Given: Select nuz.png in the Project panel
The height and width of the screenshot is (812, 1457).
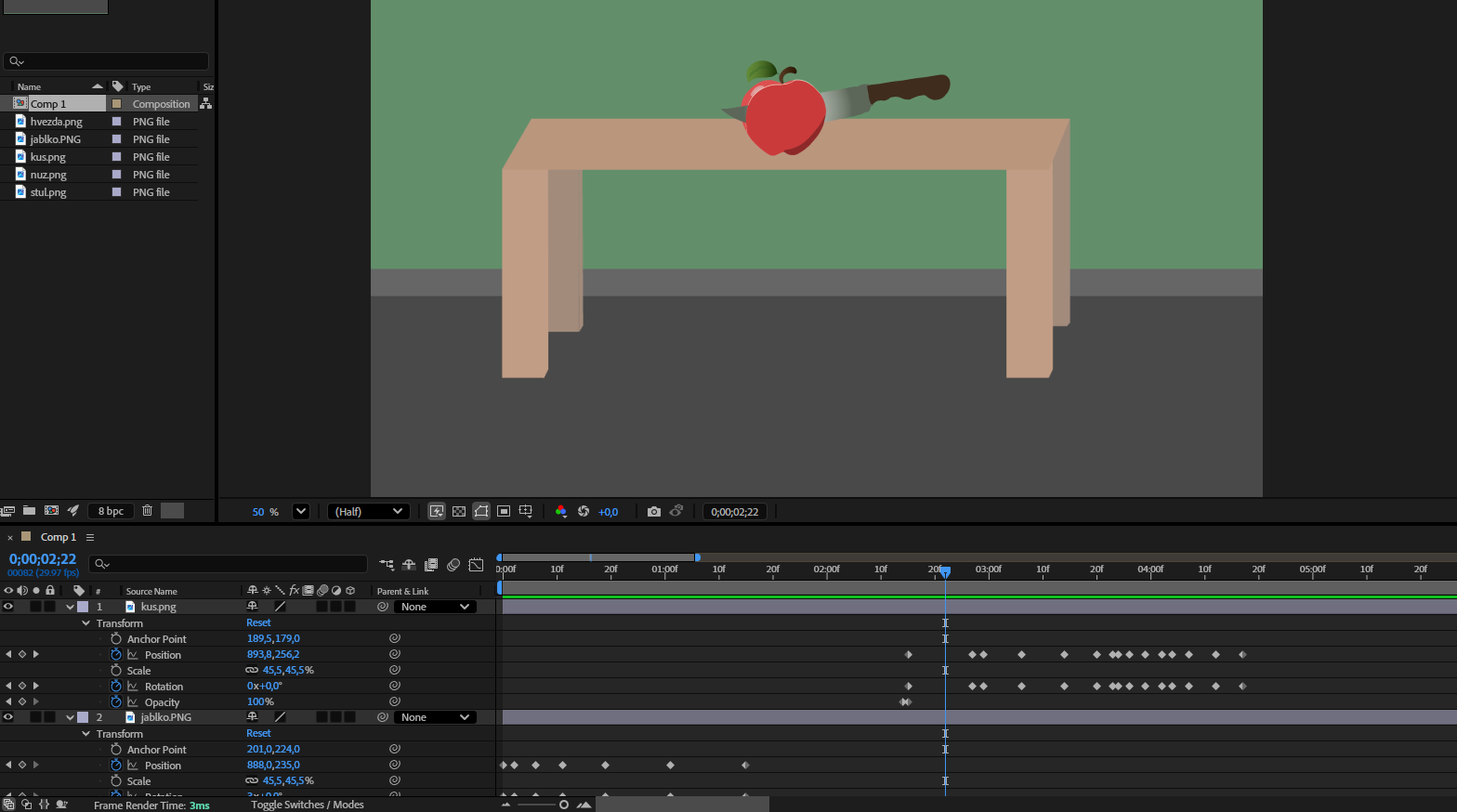Looking at the screenshot, I should (48, 175).
